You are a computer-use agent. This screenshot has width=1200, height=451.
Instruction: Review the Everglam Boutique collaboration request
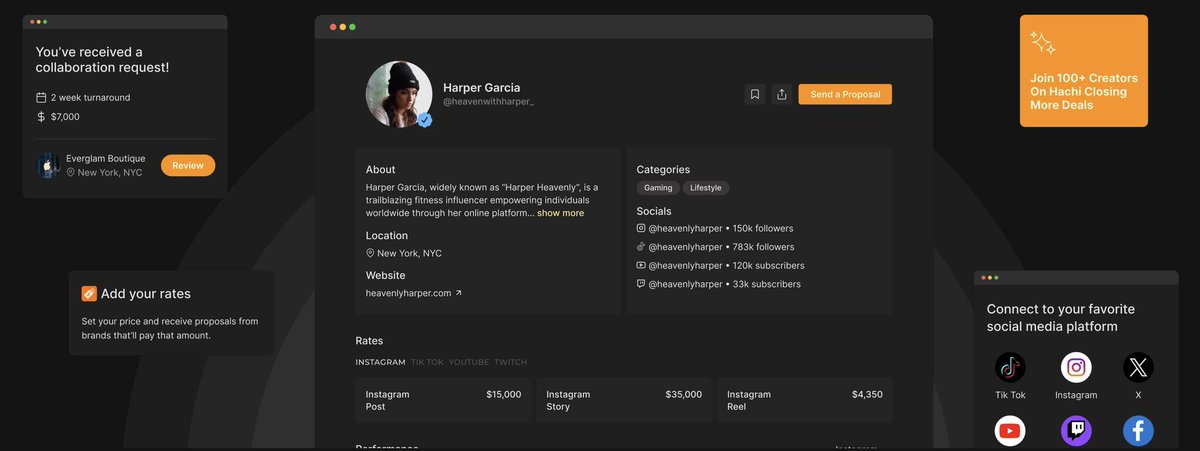click(x=188, y=165)
